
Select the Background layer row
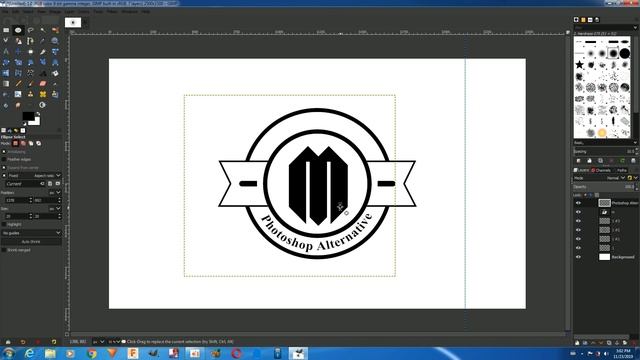click(x=605, y=257)
